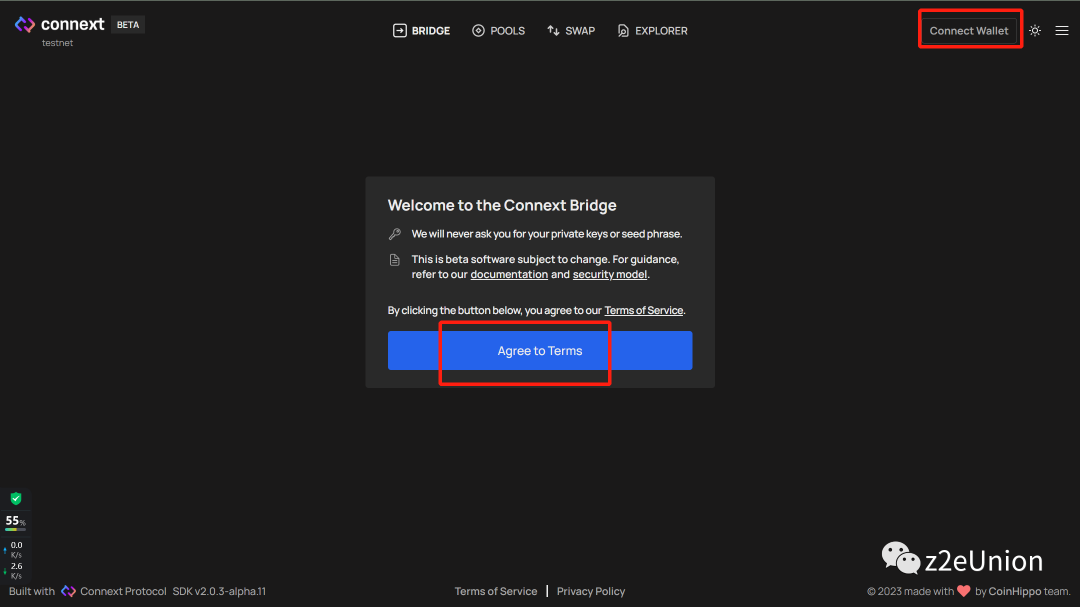The image size is (1080, 607).
Task: Click the Pools circle icon
Action: click(478, 31)
